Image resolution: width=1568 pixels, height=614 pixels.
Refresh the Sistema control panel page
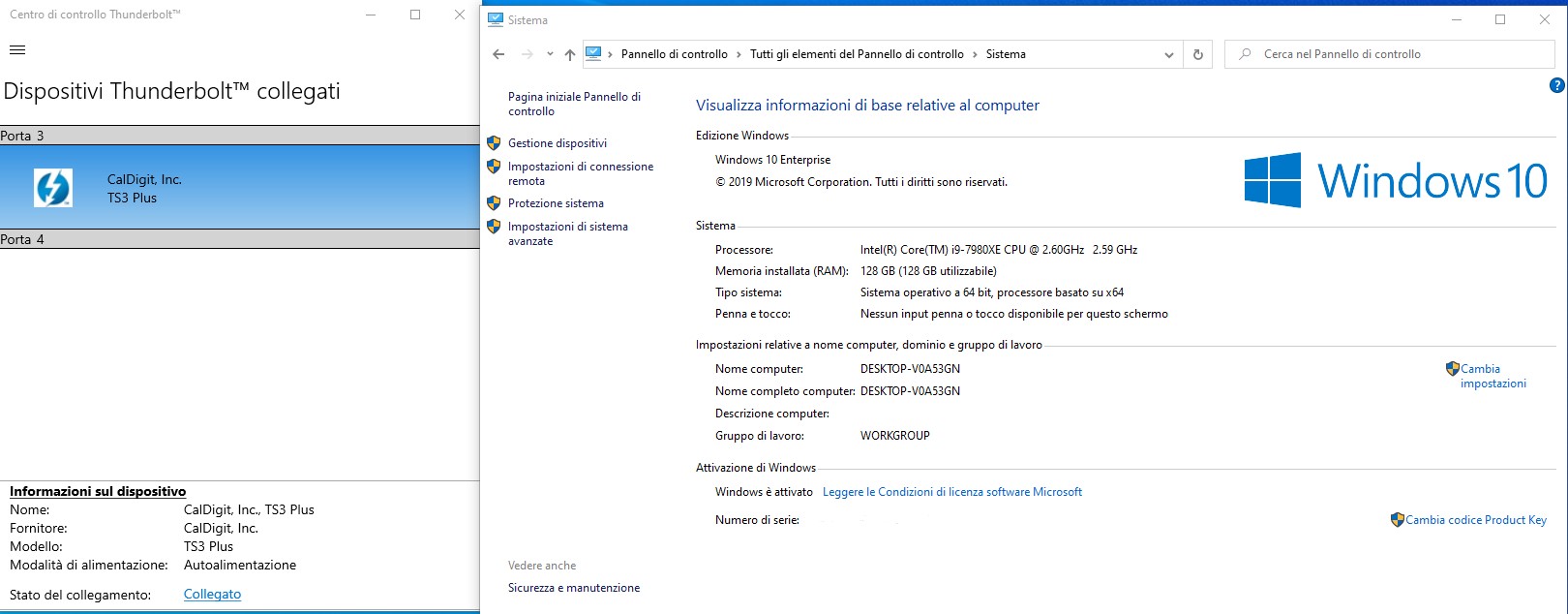(x=1197, y=54)
